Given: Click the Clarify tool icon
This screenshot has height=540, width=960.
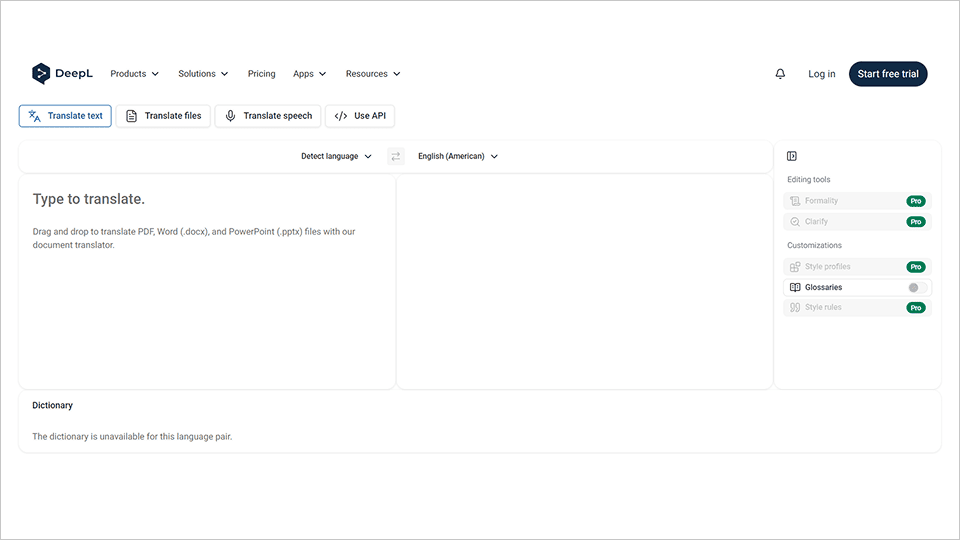Looking at the screenshot, I should 795,222.
